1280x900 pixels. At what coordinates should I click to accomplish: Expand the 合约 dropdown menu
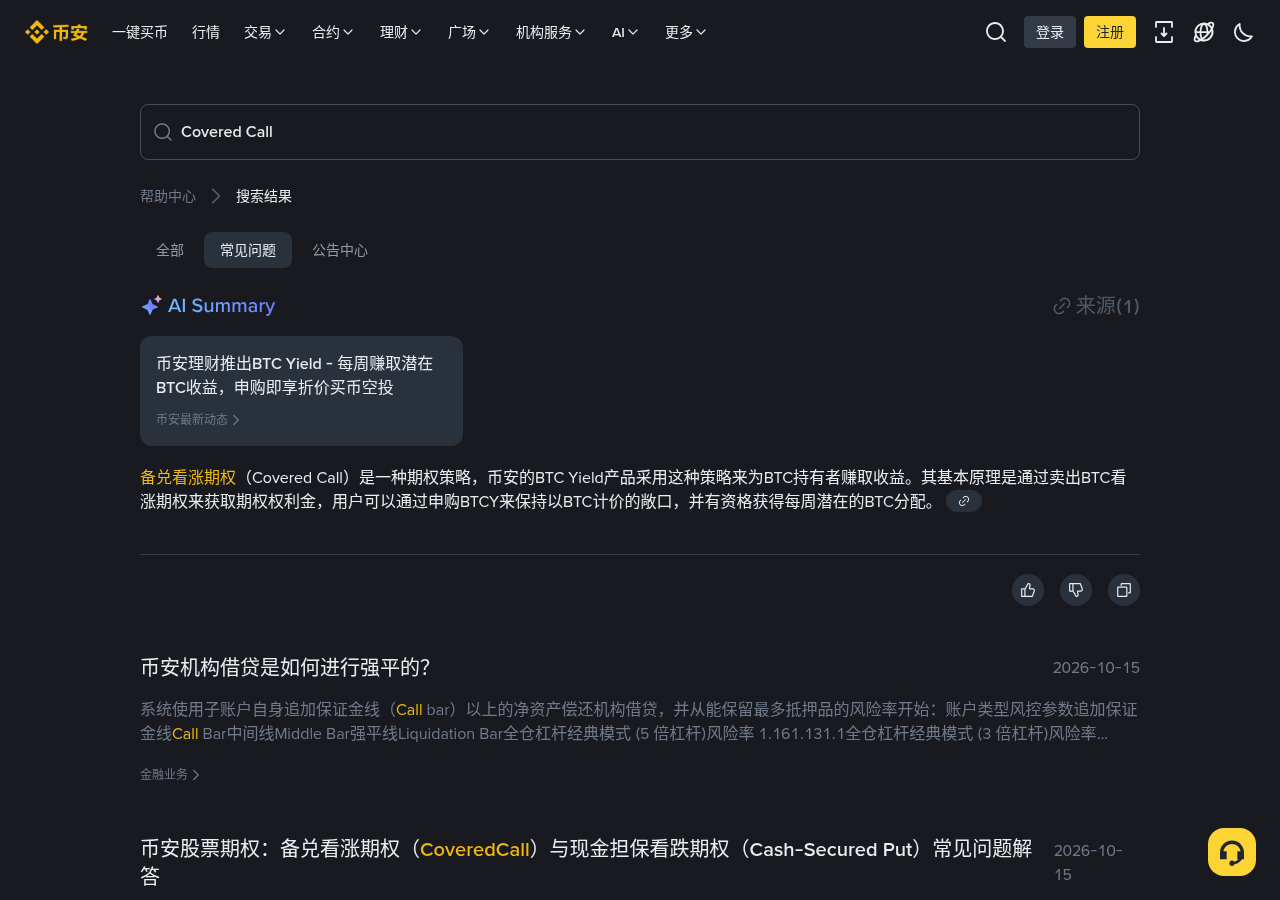(x=333, y=32)
